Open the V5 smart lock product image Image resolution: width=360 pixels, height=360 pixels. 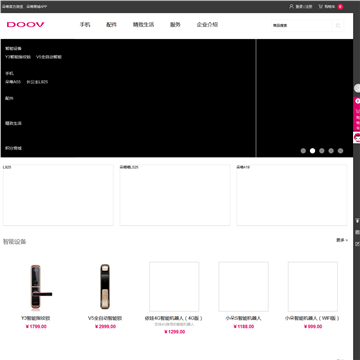105,287
